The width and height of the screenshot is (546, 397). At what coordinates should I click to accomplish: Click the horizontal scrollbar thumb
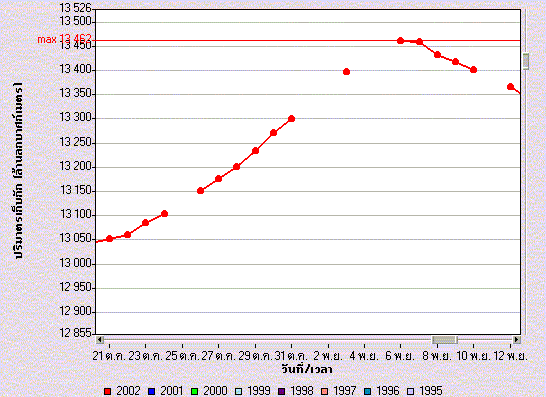click(445, 340)
